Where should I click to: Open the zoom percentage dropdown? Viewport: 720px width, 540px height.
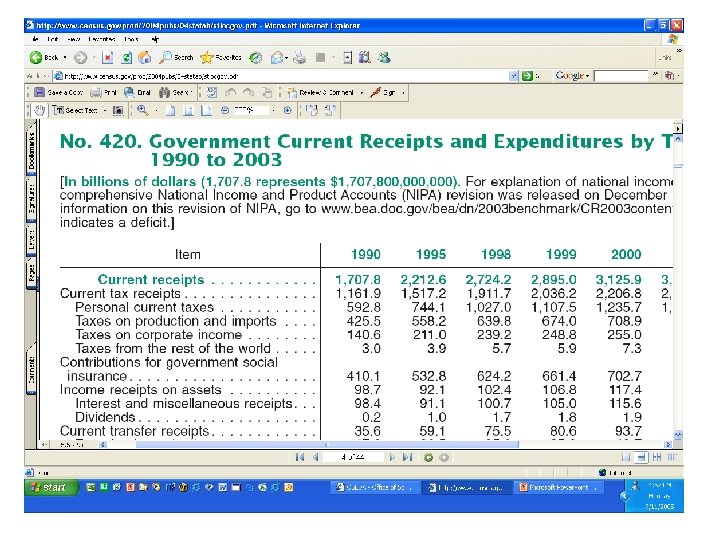tap(273, 110)
